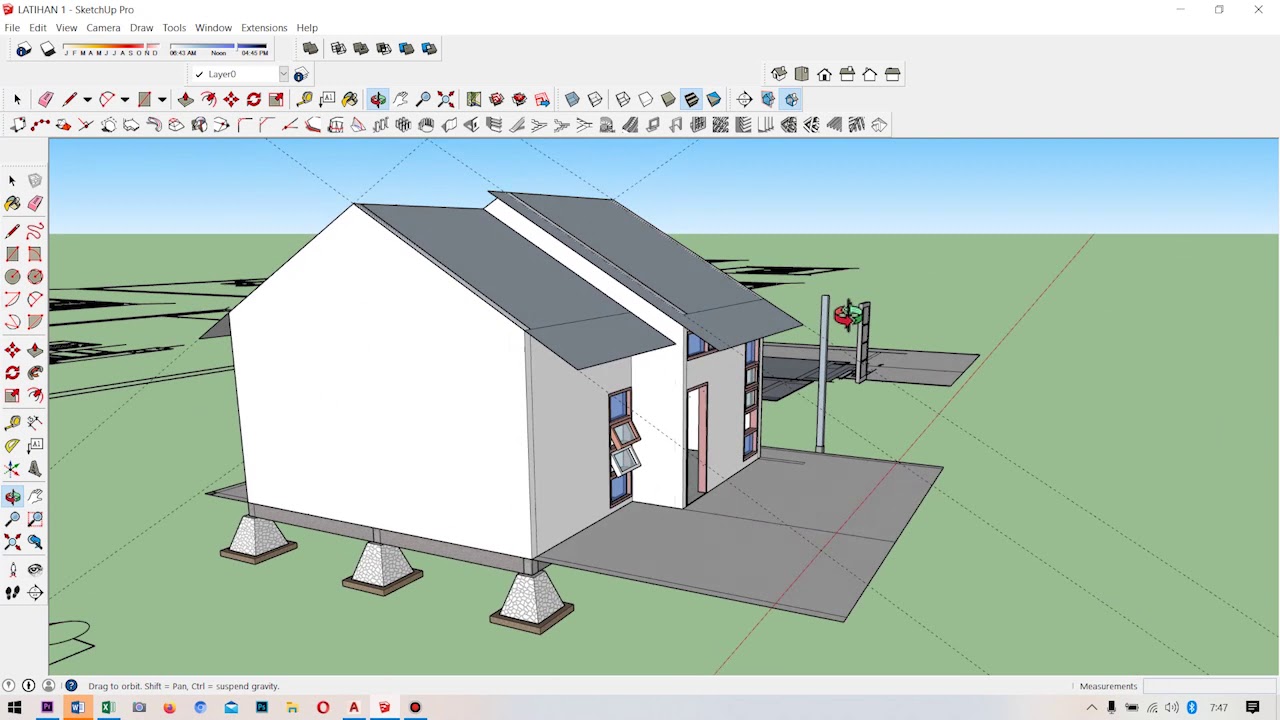Choose the Polygon tool in left toolbar

point(35,277)
